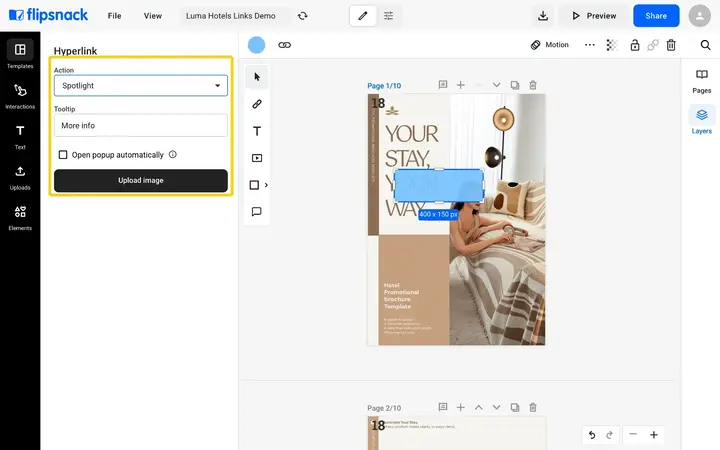Open the Templates sidebar panel

click(20, 55)
